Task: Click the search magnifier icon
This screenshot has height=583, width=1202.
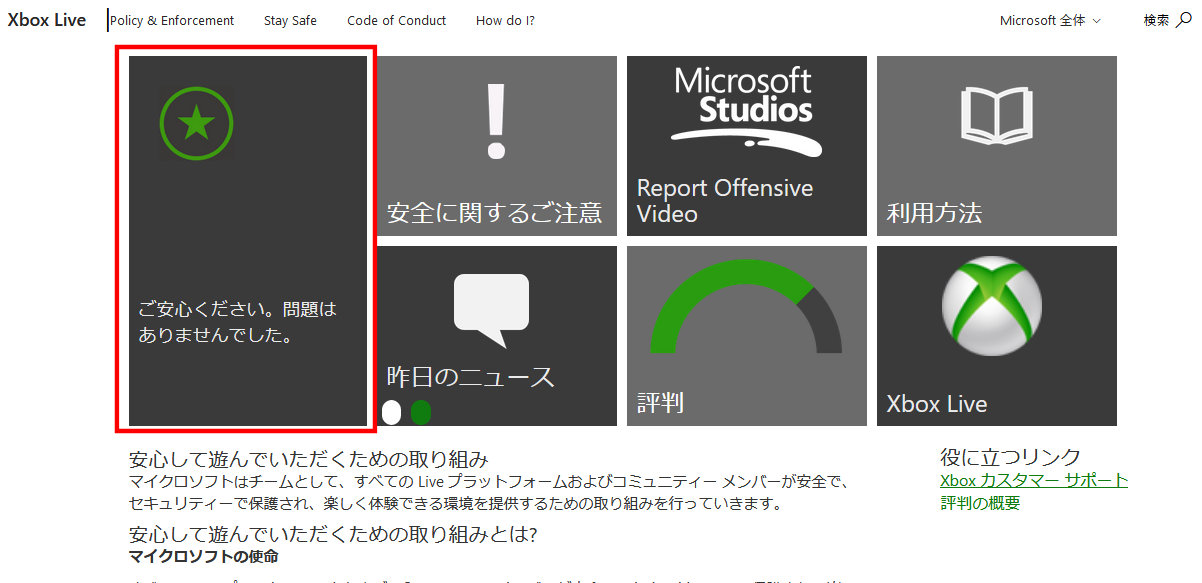Action: pyautogui.click(x=1184, y=19)
